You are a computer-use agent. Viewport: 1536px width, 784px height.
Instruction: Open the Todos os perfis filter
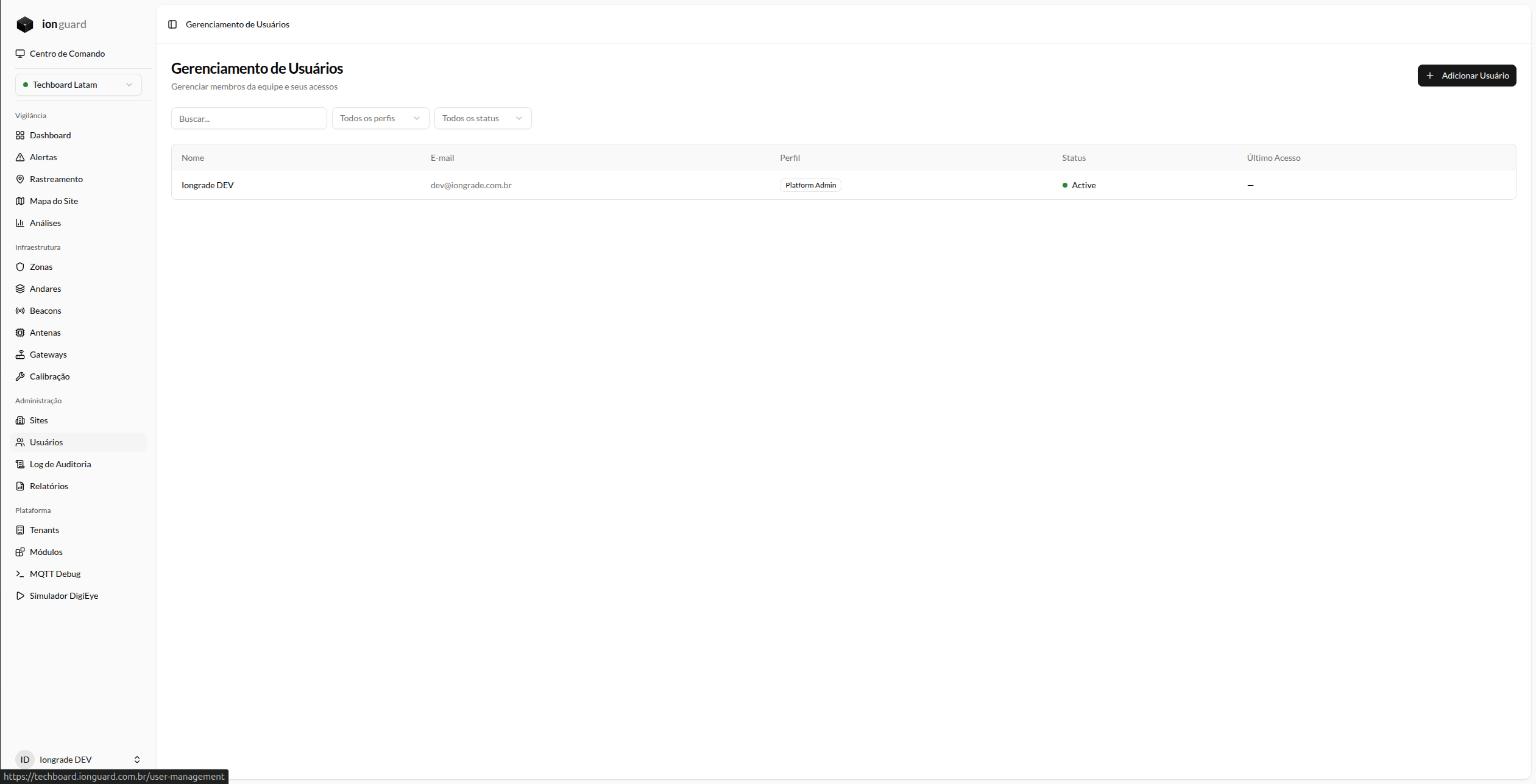tap(380, 118)
